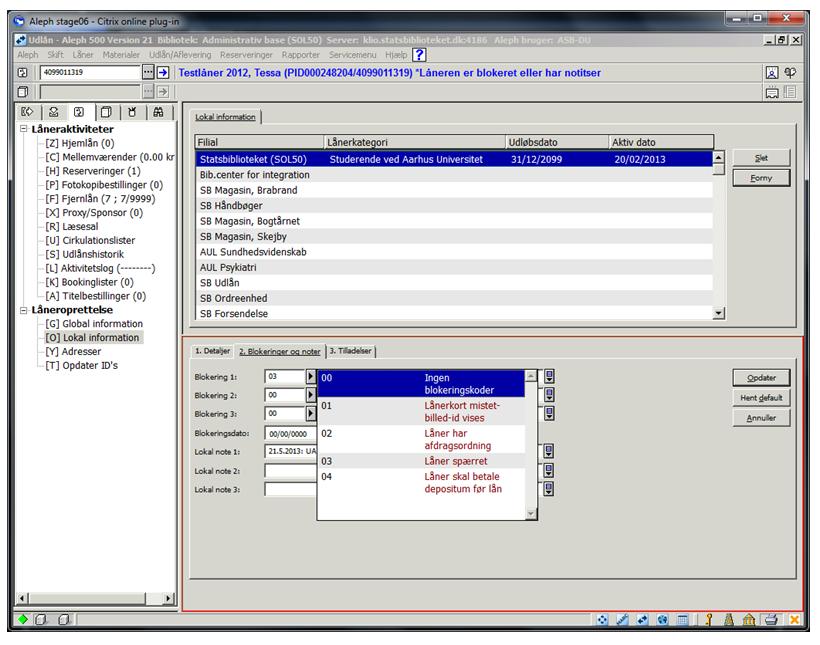The height and width of the screenshot is (645, 820).
Task: Switch to Blokeringer og noter tab
Action: pos(280,351)
